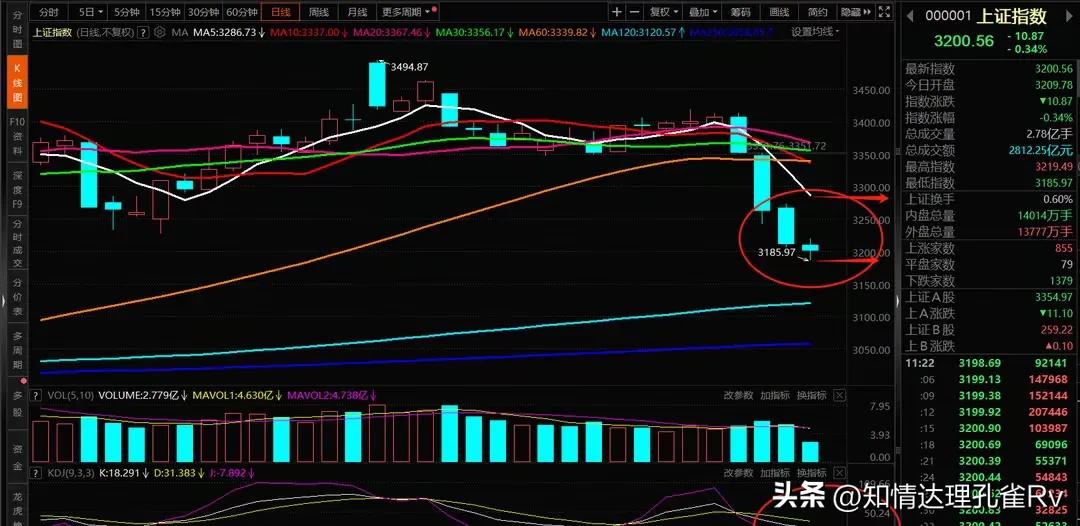Open the 分时图 sidebar view
1080x526 pixels.
pyautogui.click(x=17, y=30)
